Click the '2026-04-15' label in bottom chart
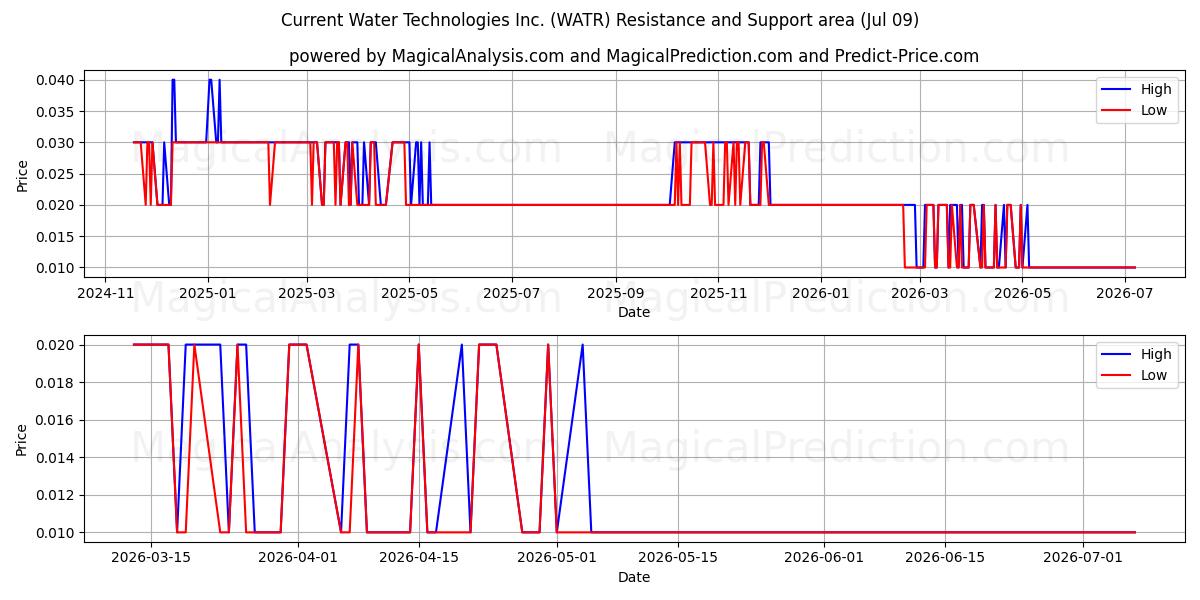The width and height of the screenshot is (1200, 600). 419,559
